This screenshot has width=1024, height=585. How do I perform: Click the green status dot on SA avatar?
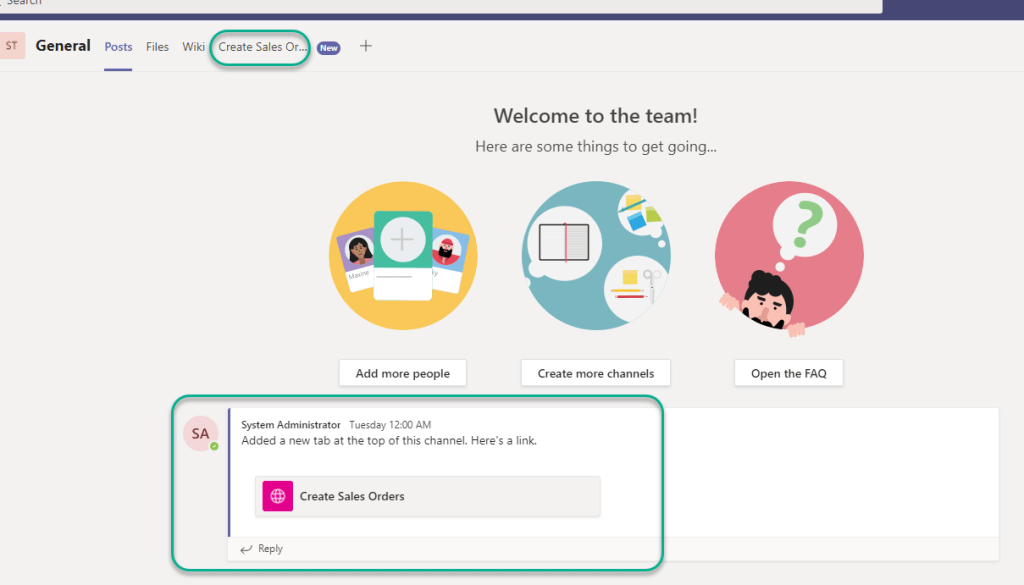[214, 446]
